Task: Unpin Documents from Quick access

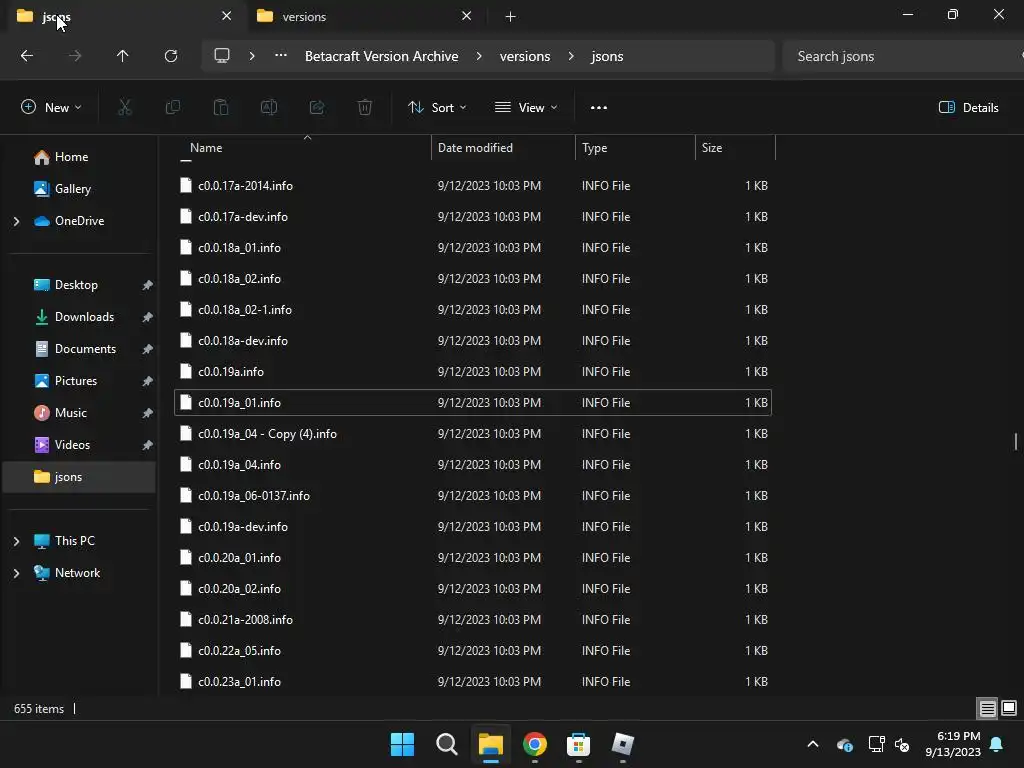Action: coord(148,349)
